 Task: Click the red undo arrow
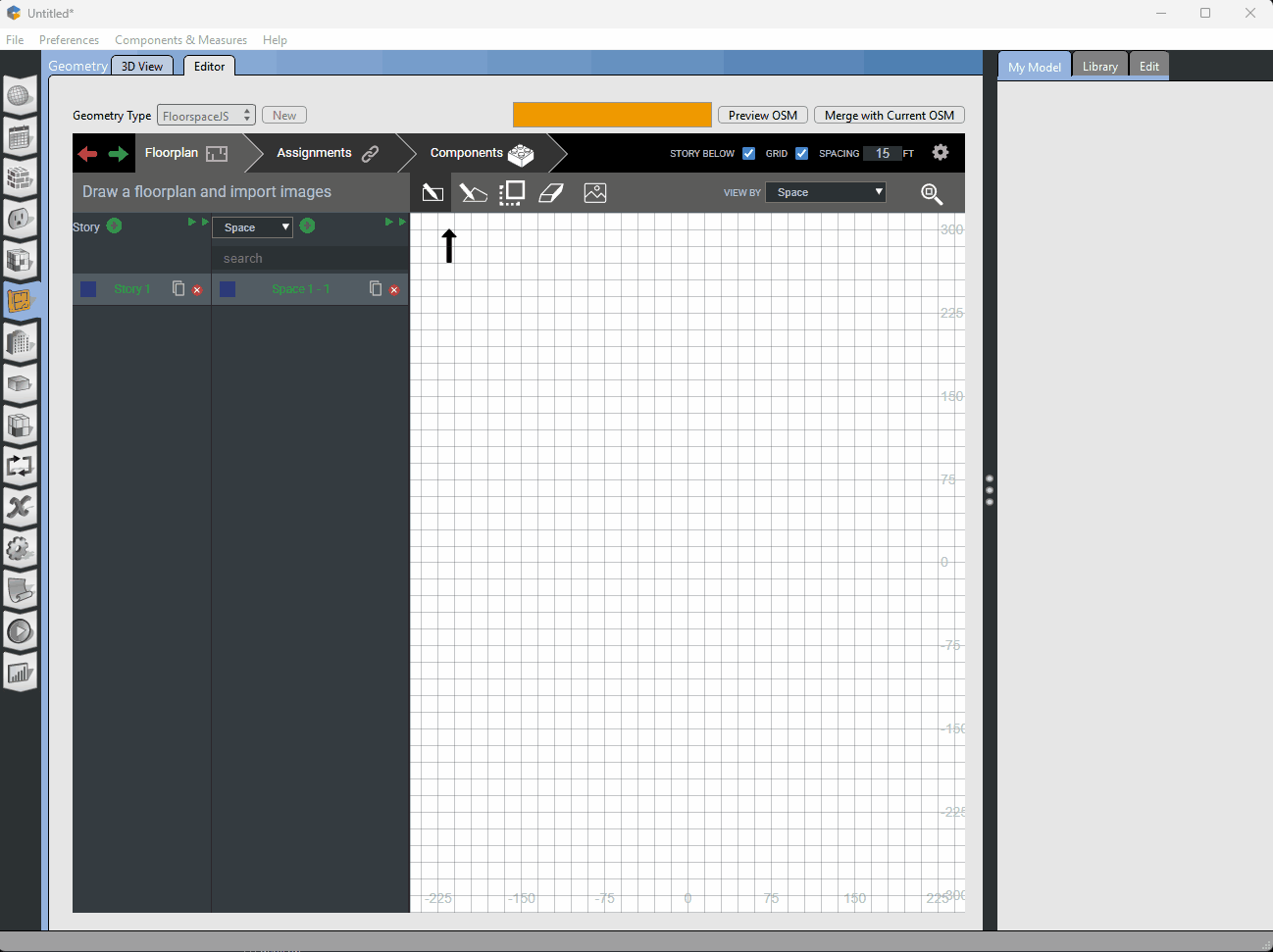[87, 154]
